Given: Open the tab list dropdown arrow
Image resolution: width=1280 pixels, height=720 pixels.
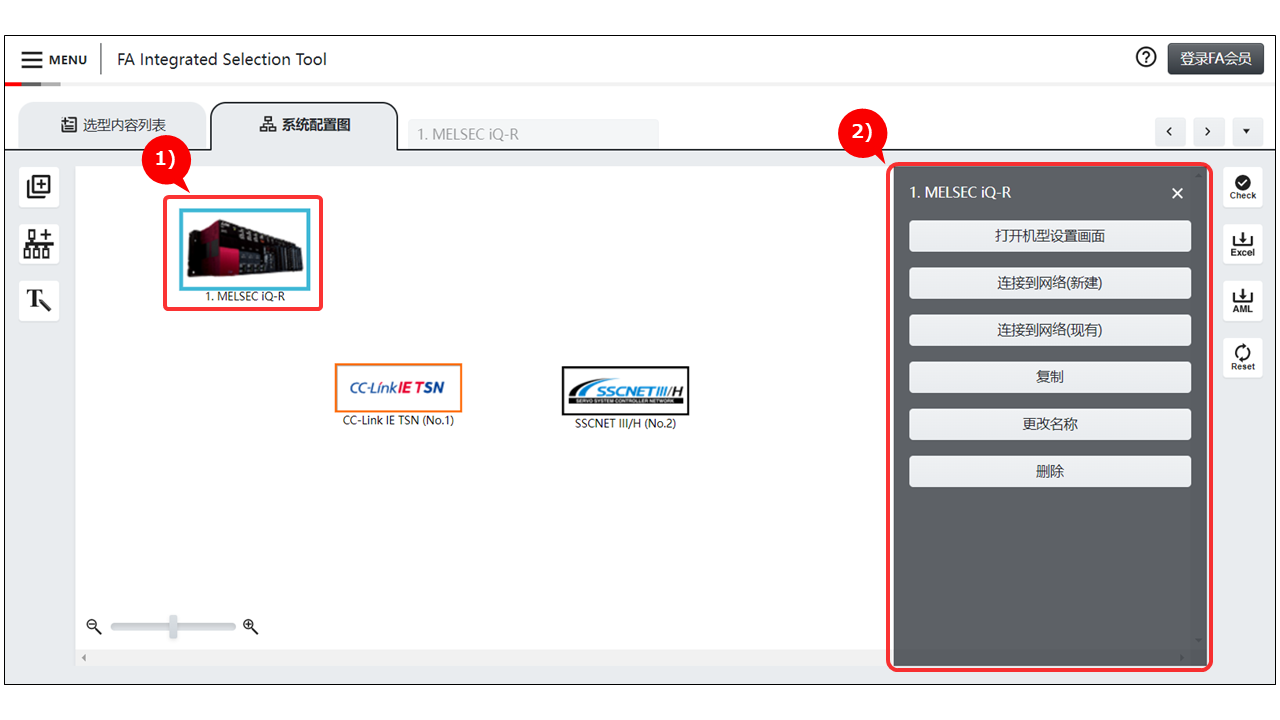Looking at the screenshot, I should [1246, 132].
